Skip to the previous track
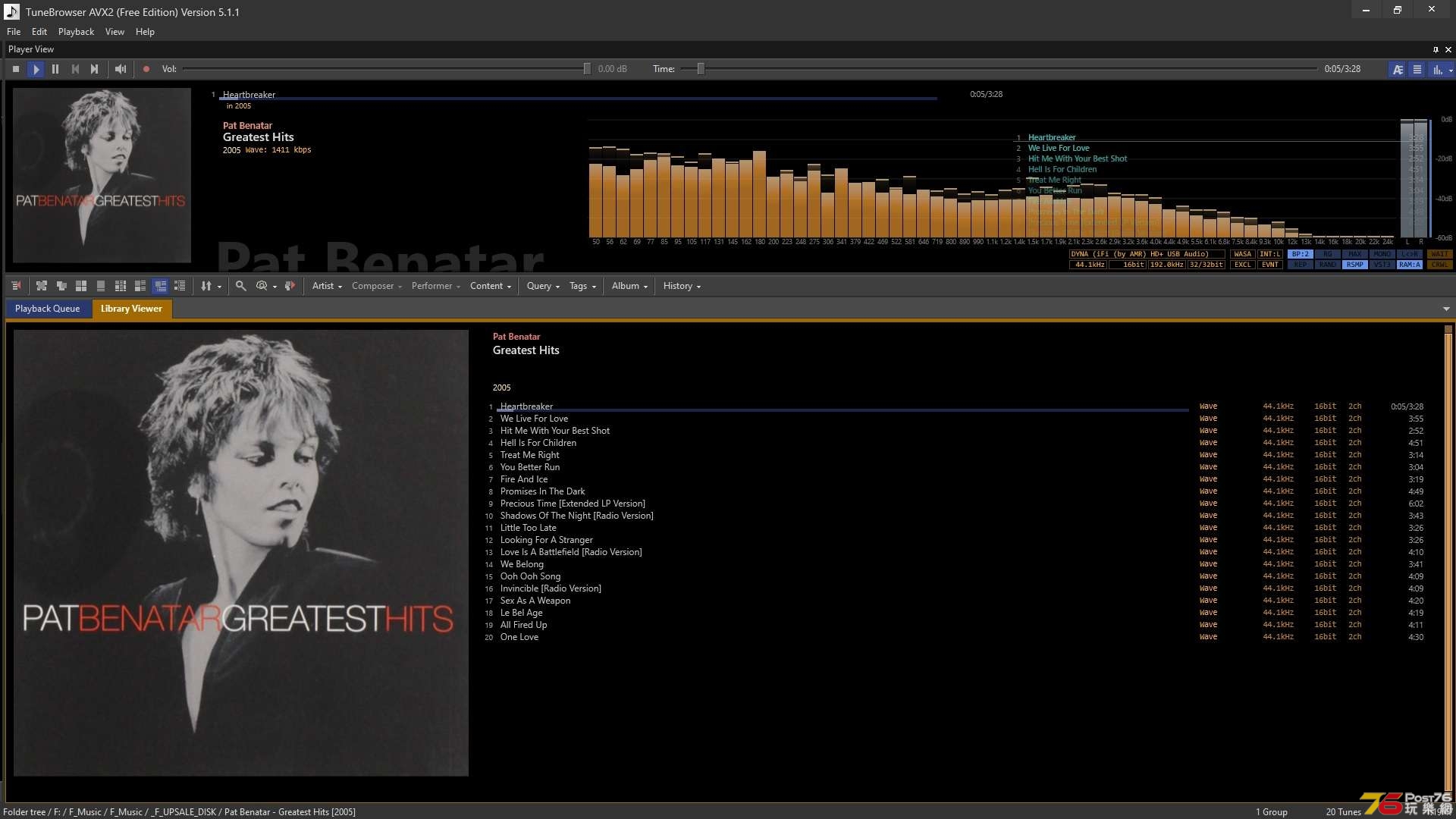Viewport: 1456px width, 819px height. click(75, 69)
